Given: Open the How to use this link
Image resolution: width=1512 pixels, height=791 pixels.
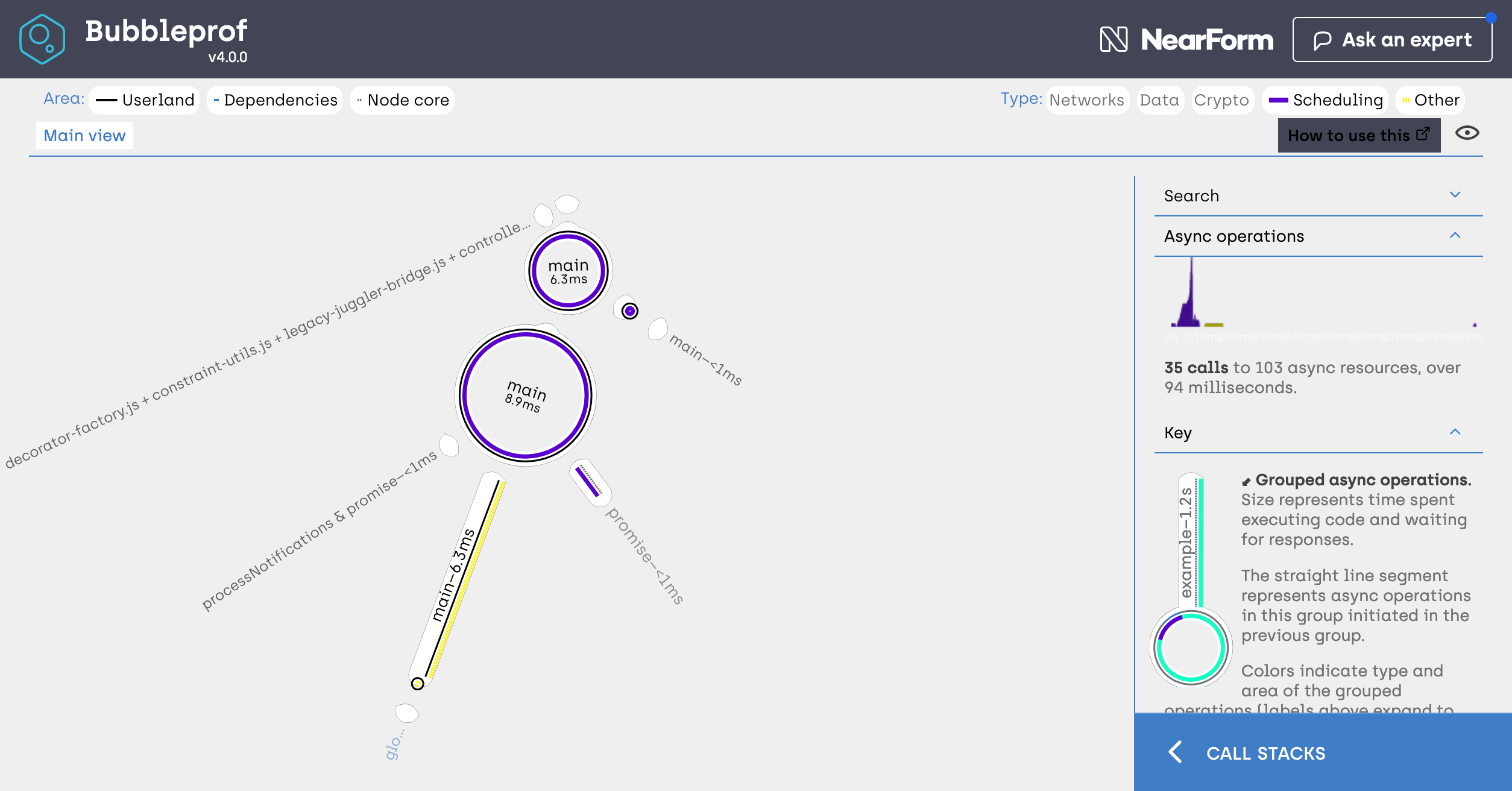Looking at the screenshot, I should (1358, 136).
